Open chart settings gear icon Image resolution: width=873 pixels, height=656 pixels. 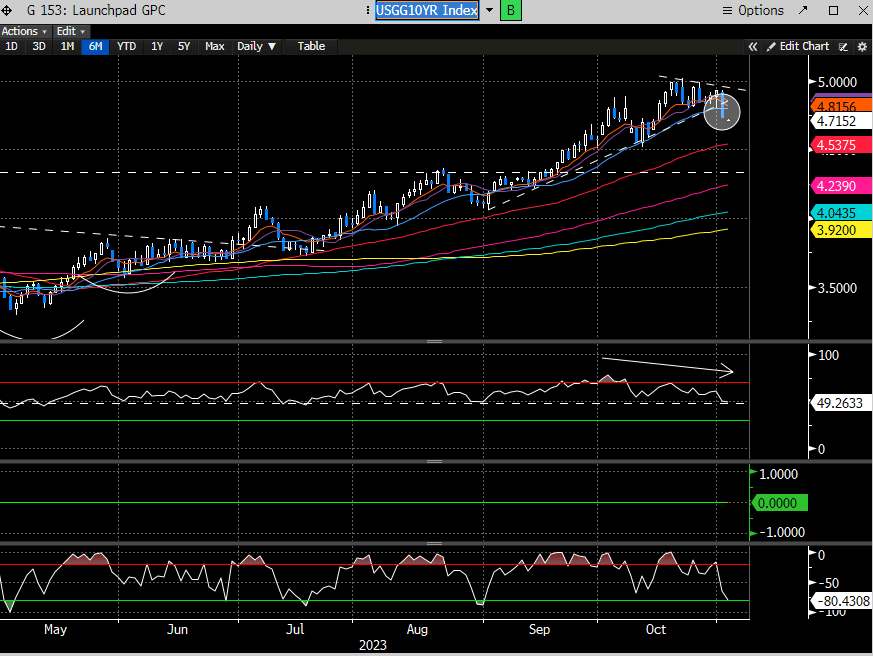click(860, 46)
